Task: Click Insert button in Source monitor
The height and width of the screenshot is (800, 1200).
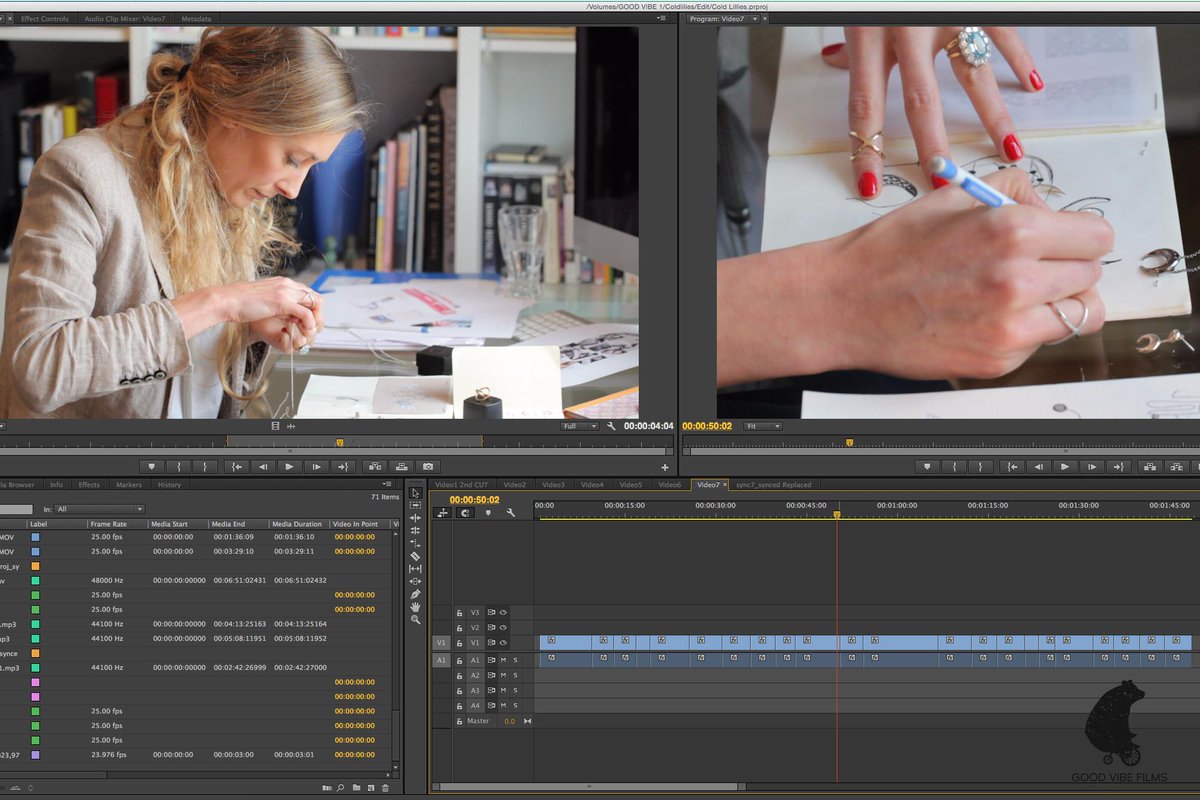Action: pyautogui.click(x=373, y=466)
